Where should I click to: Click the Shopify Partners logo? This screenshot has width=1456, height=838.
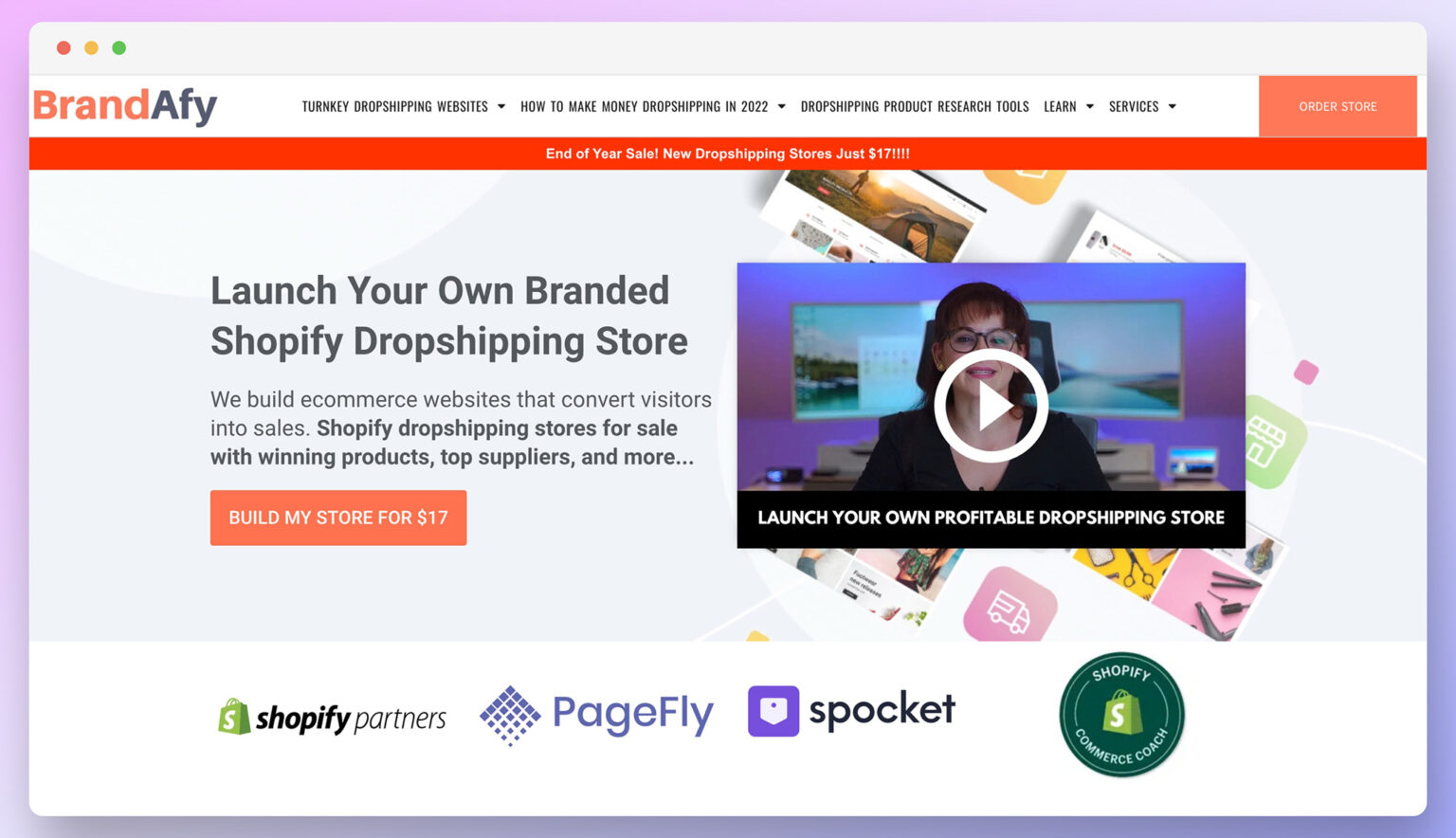tap(332, 718)
